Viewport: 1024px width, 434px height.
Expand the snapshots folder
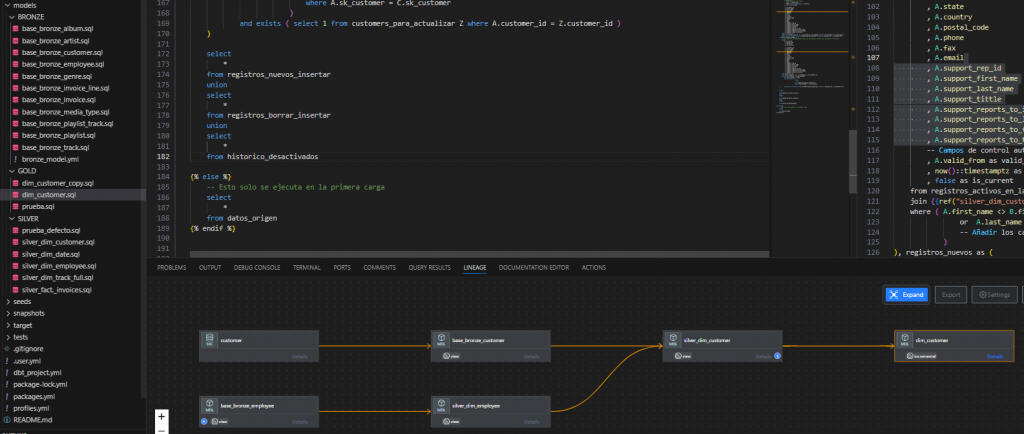pyautogui.click(x=28, y=313)
